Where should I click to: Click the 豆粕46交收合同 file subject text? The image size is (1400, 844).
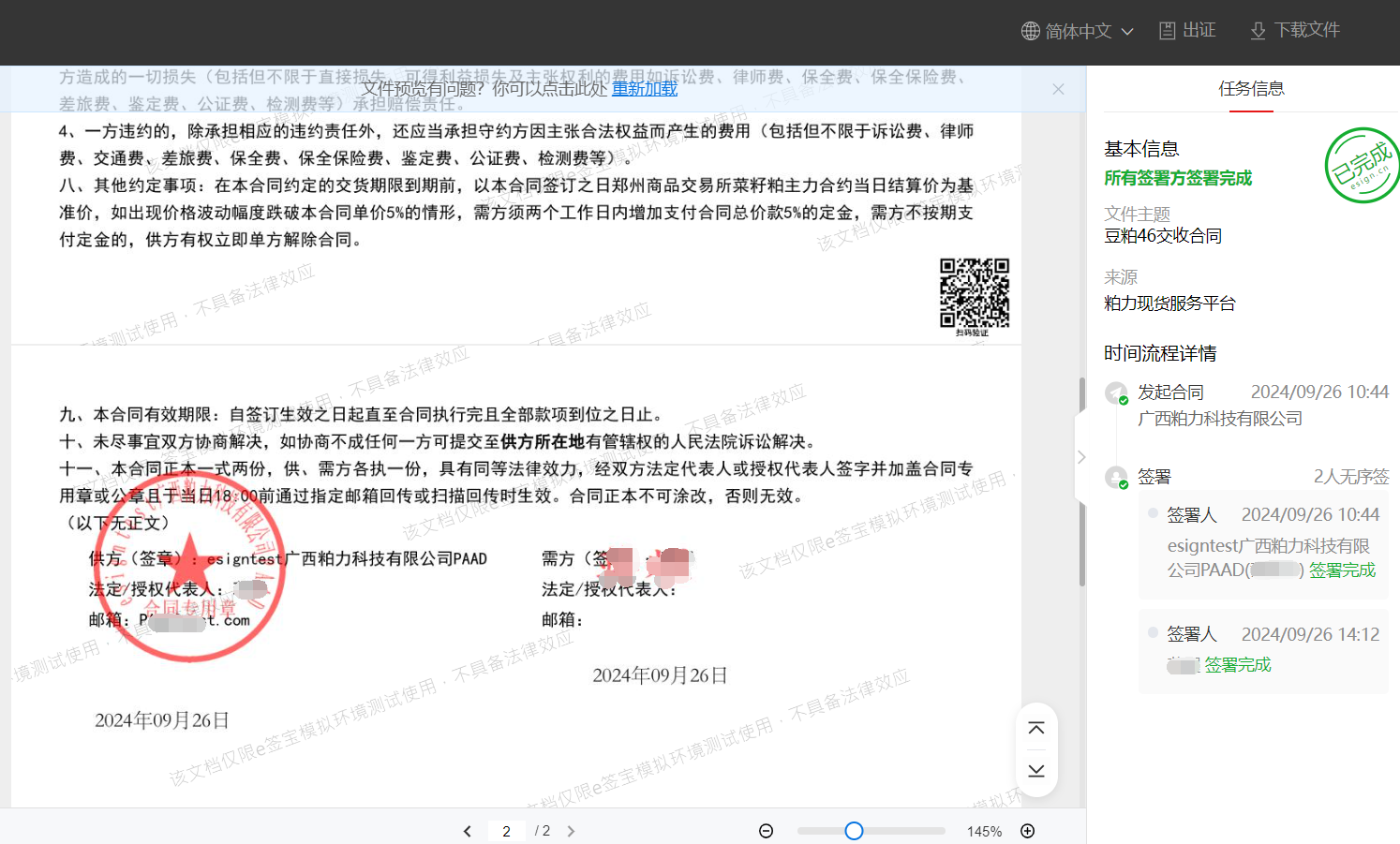1163,236
